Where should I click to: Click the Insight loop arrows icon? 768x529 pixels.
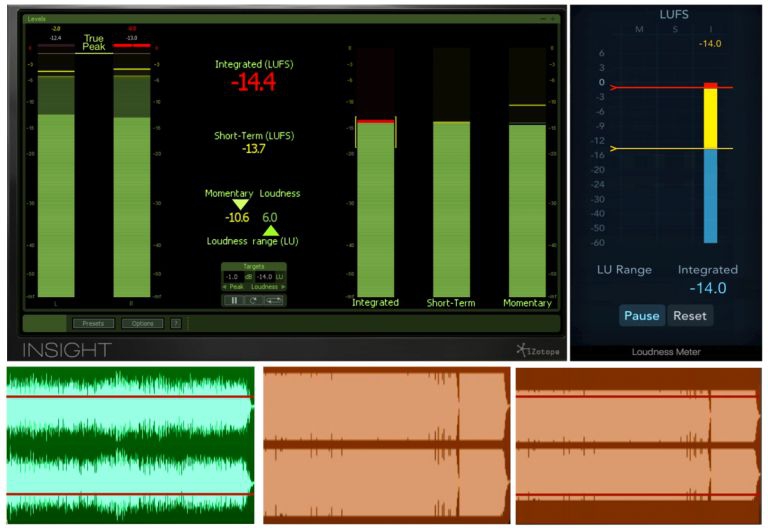pyautogui.click(x=273, y=300)
